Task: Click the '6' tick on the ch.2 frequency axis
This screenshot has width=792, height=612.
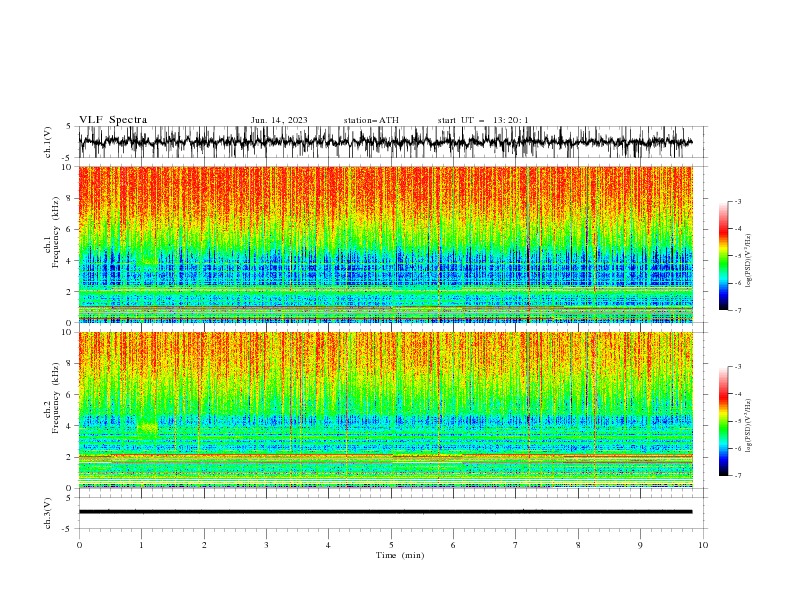Action: [71, 395]
